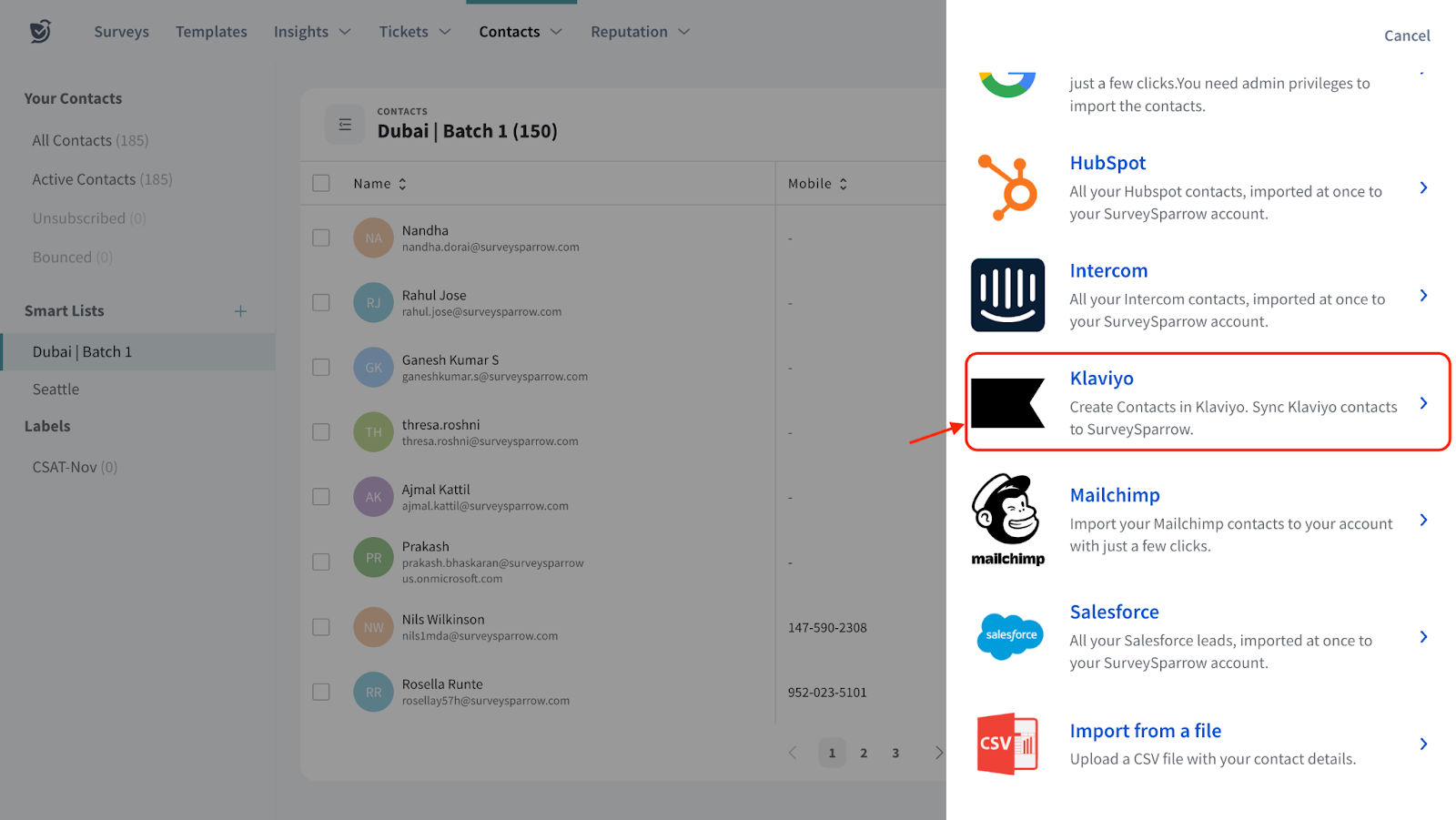Screen dimensions: 1456x820
Task: Click the Klaviyo flag logo
Action: [x=1007, y=403]
